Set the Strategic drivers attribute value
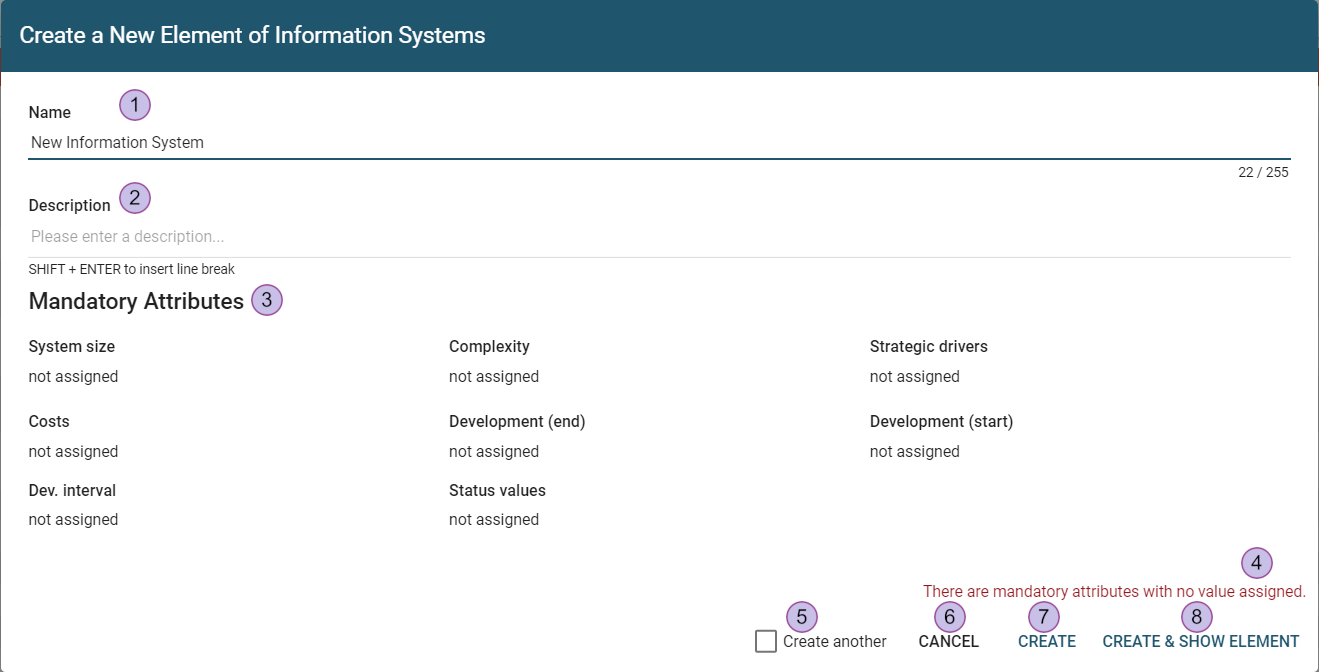Screen dimensions: 1319x672 point(914,377)
